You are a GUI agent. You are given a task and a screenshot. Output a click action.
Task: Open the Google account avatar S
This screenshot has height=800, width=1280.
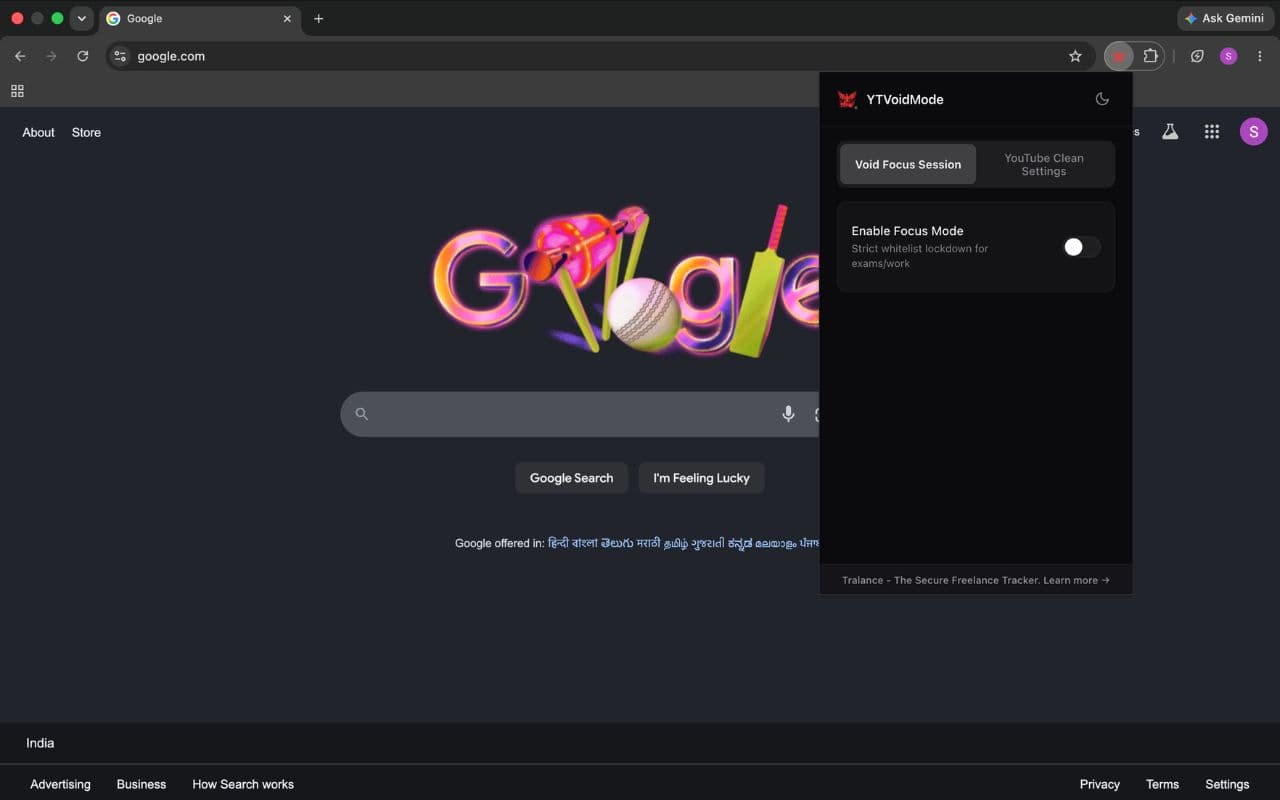tap(1254, 131)
